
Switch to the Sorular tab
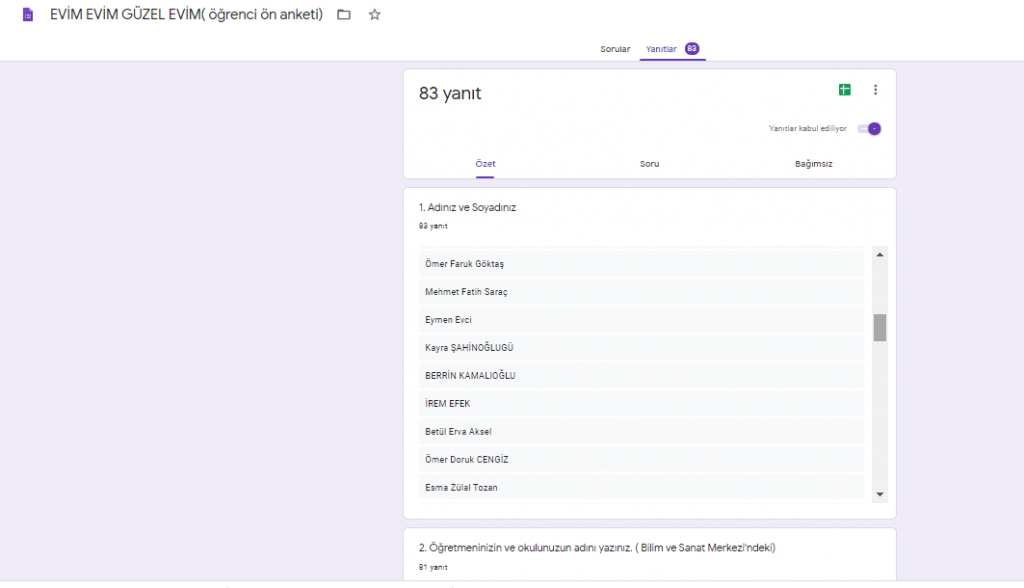pos(615,49)
